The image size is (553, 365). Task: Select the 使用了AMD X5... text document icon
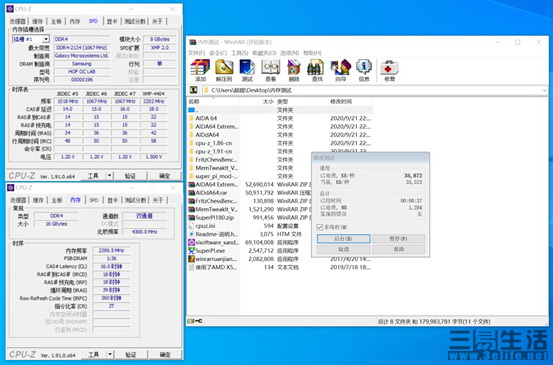click(x=192, y=267)
